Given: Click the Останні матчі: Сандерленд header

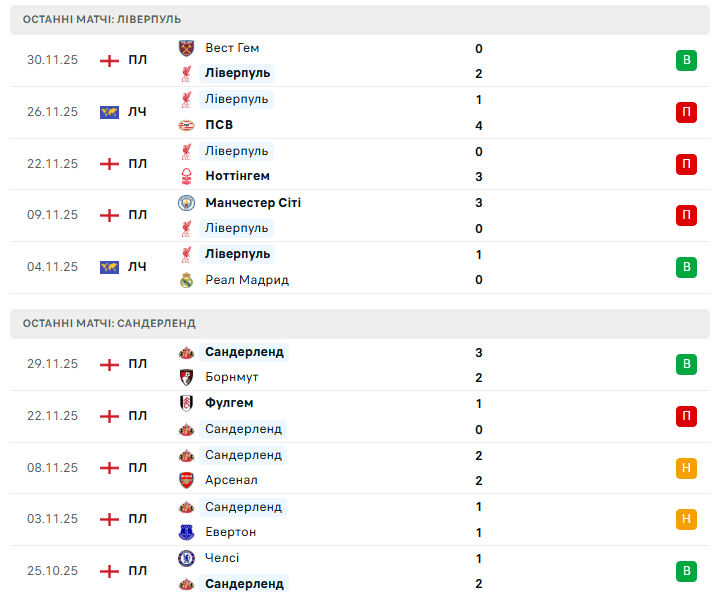Looking at the screenshot, I should pyautogui.click(x=110, y=323).
